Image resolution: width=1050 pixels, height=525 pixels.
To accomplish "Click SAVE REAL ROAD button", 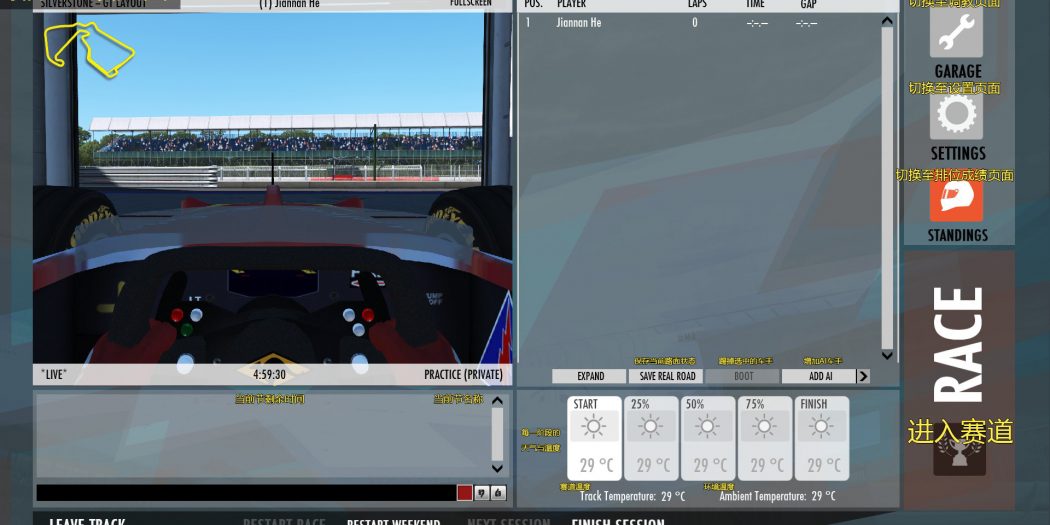I will pyautogui.click(x=667, y=376).
